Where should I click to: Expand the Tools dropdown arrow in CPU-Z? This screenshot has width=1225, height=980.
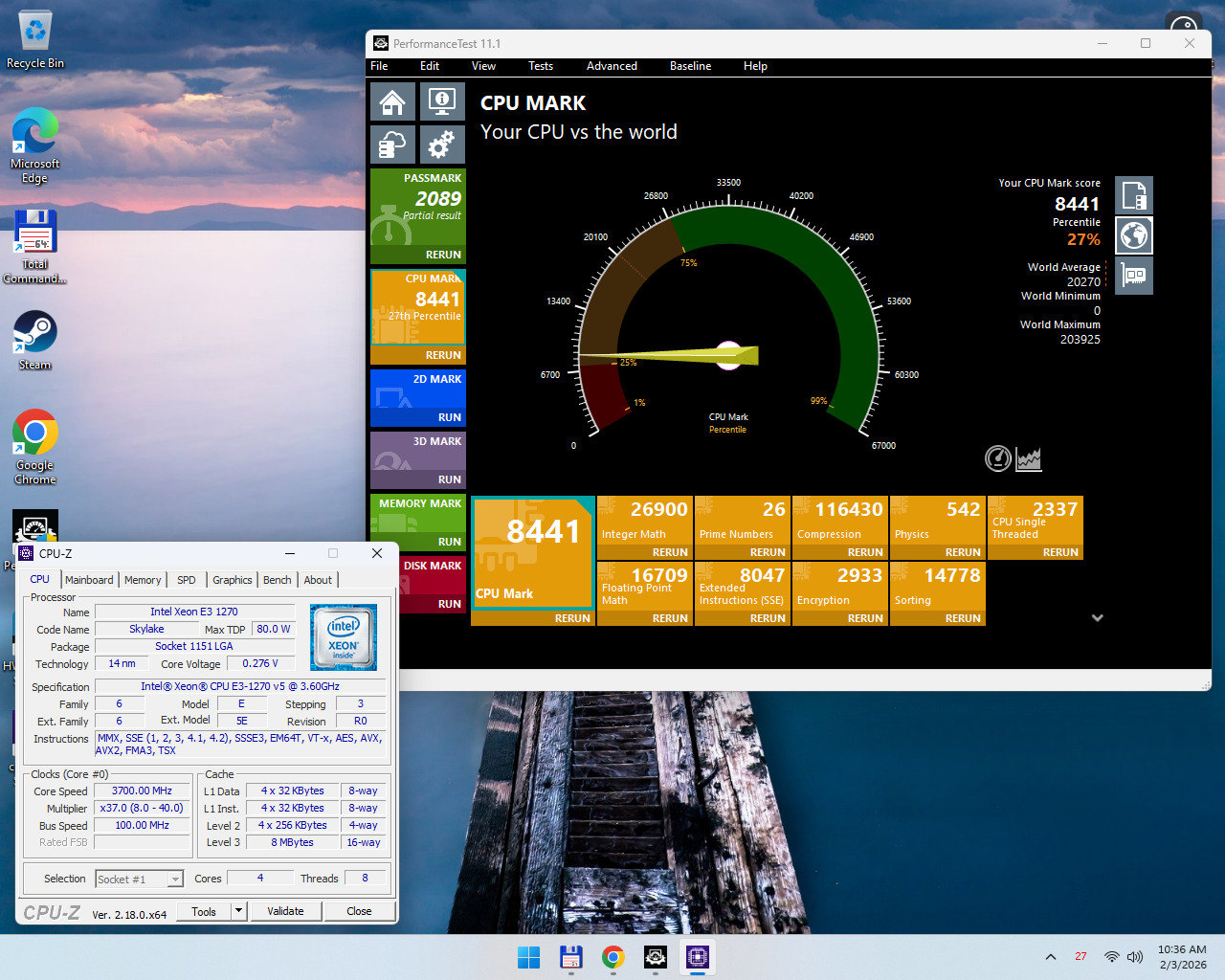point(239,911)
